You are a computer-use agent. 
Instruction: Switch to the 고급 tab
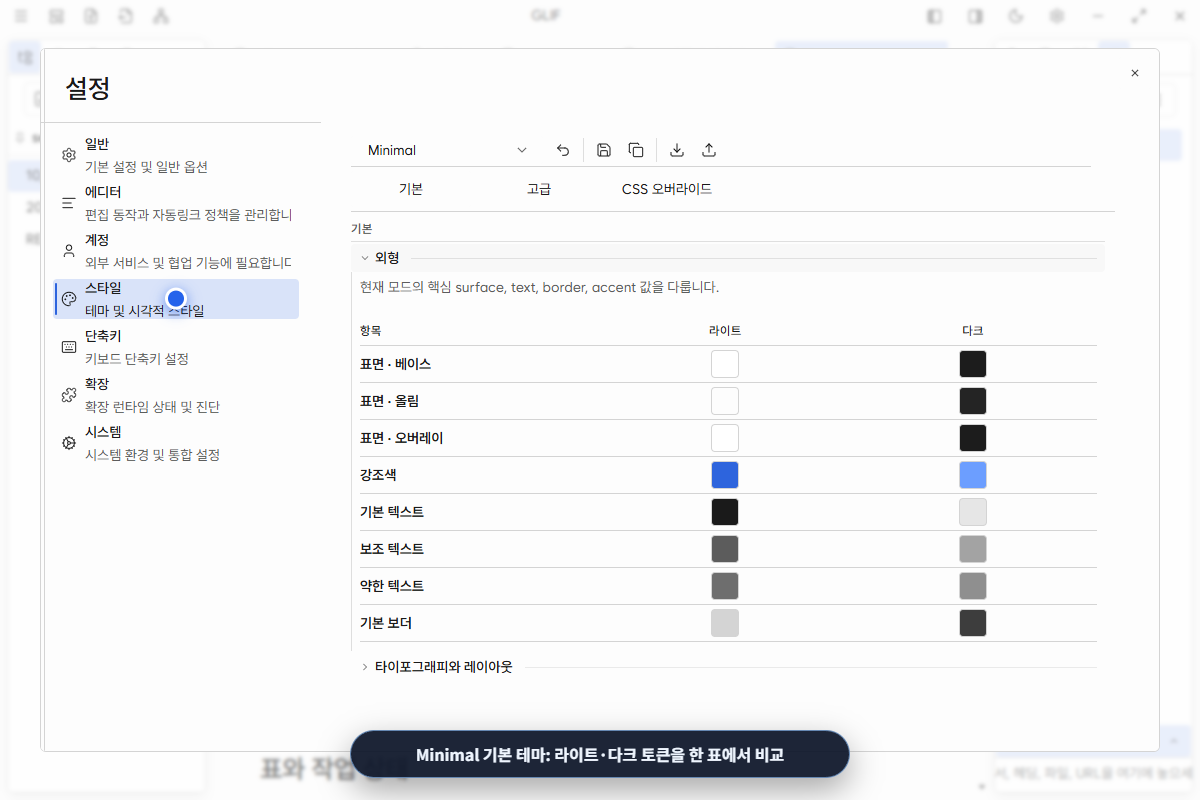pos(539,189)
